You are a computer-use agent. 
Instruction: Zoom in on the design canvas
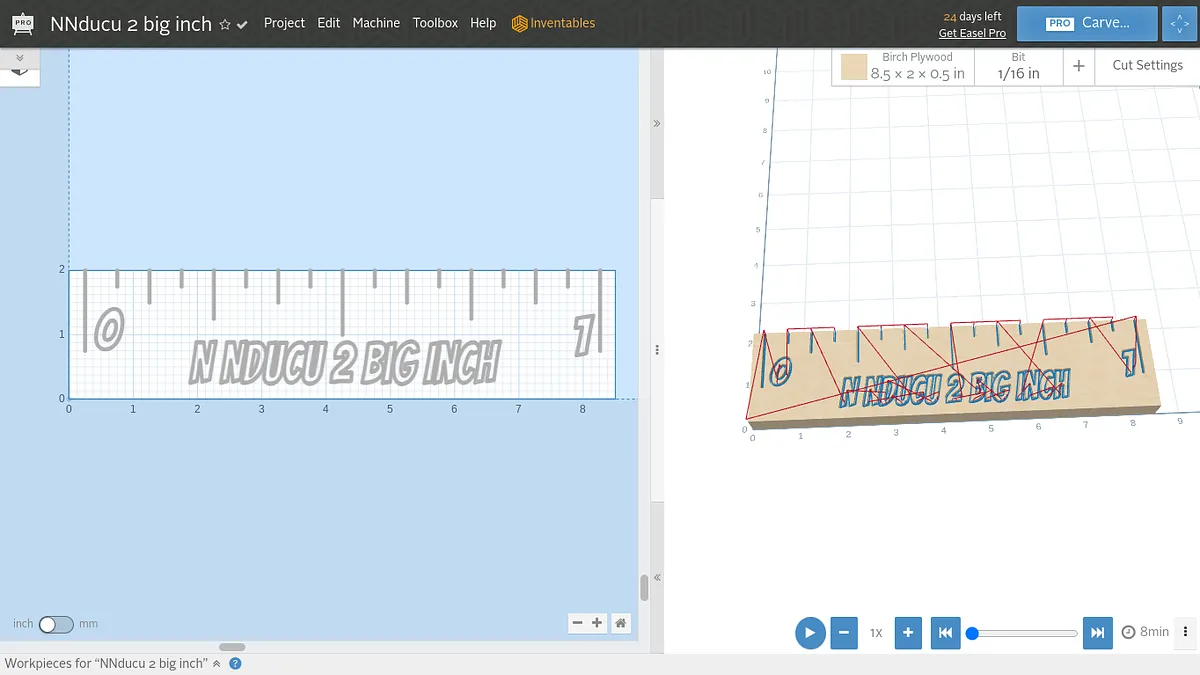point(597,623)
